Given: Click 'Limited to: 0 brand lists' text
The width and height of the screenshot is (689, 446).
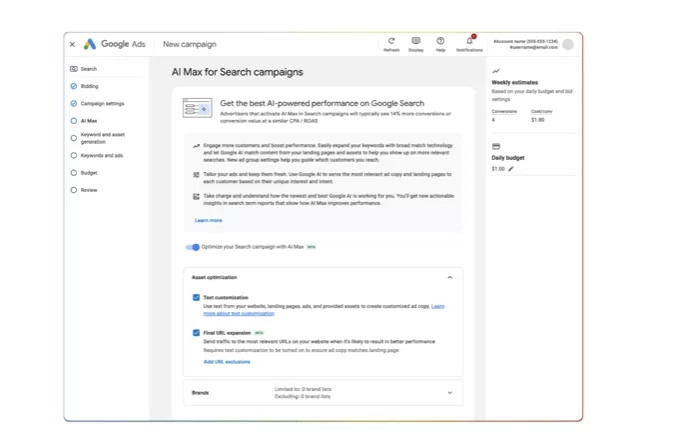Looking at the screenshot, I should (303, 389).
